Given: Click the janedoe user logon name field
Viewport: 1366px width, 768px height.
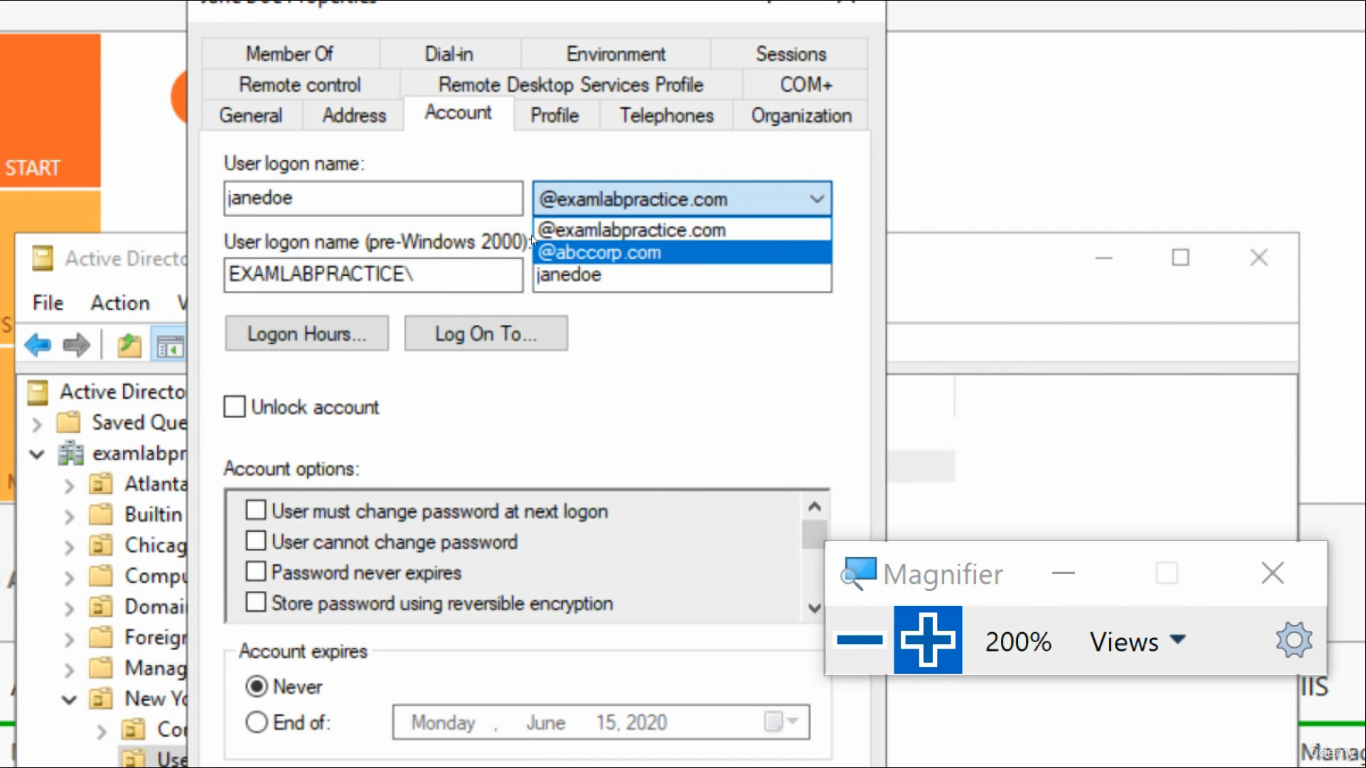Looking at the screenshot, I should (x=373, y=198).
